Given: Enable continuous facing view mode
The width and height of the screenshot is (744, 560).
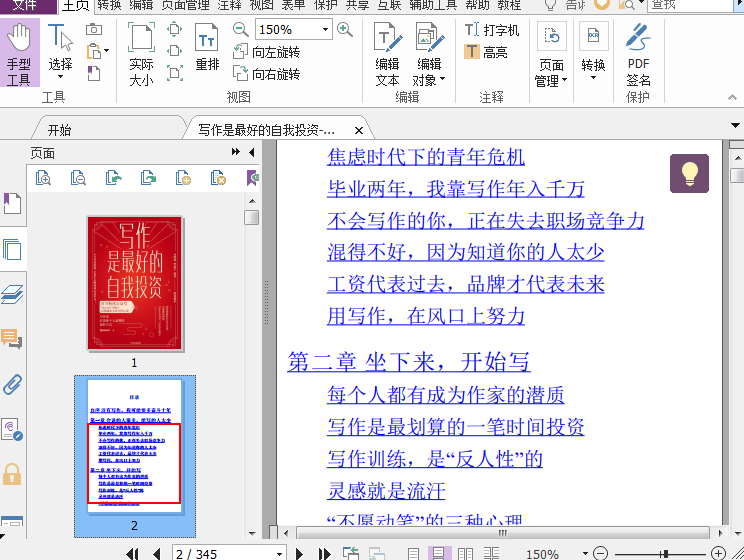Looking at the screenshot, I should [491, 553].
